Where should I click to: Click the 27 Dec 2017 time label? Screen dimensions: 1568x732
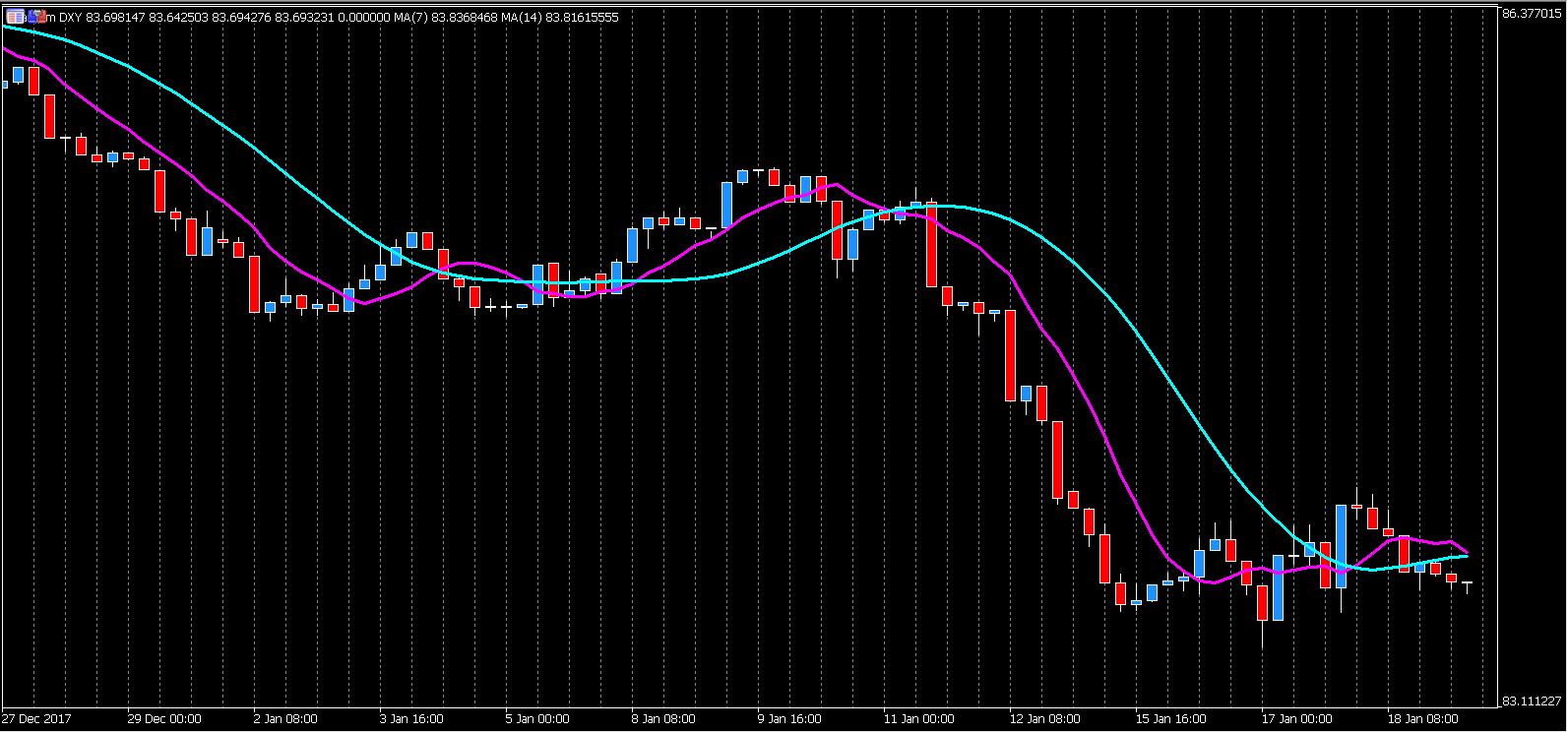click(x=36, y=719)
